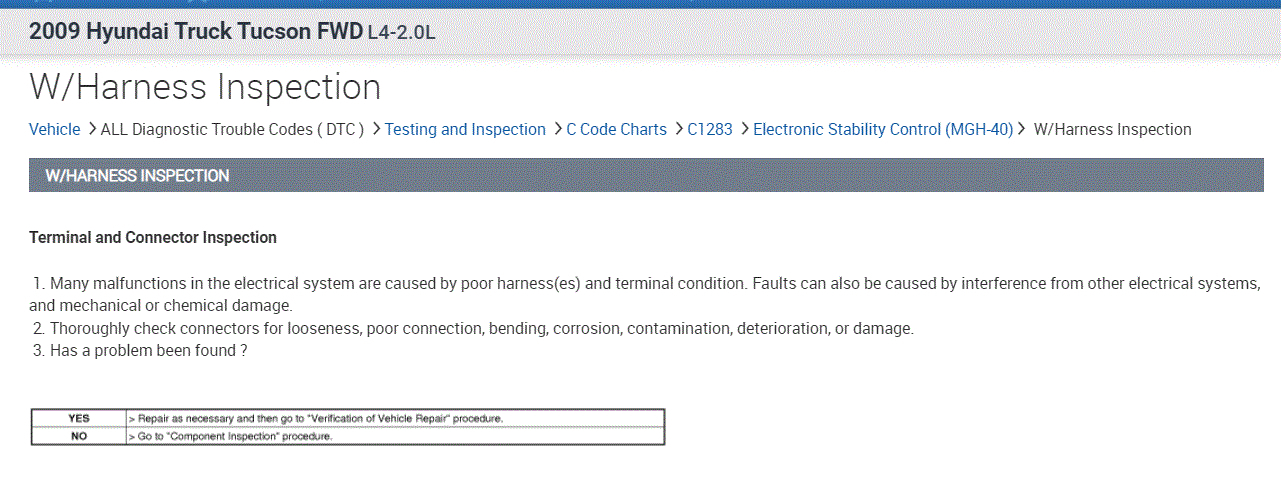The image size is (1281, 481).
Task: Open ALL Diagnostic Trouble Codes breadcrumb
Action: coord(232,130)
